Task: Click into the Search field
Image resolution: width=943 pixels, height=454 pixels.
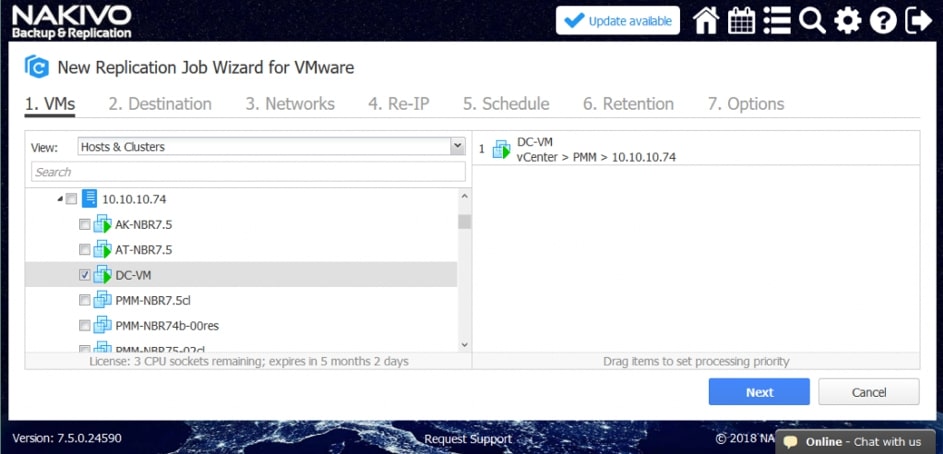Action: [248, 172]
